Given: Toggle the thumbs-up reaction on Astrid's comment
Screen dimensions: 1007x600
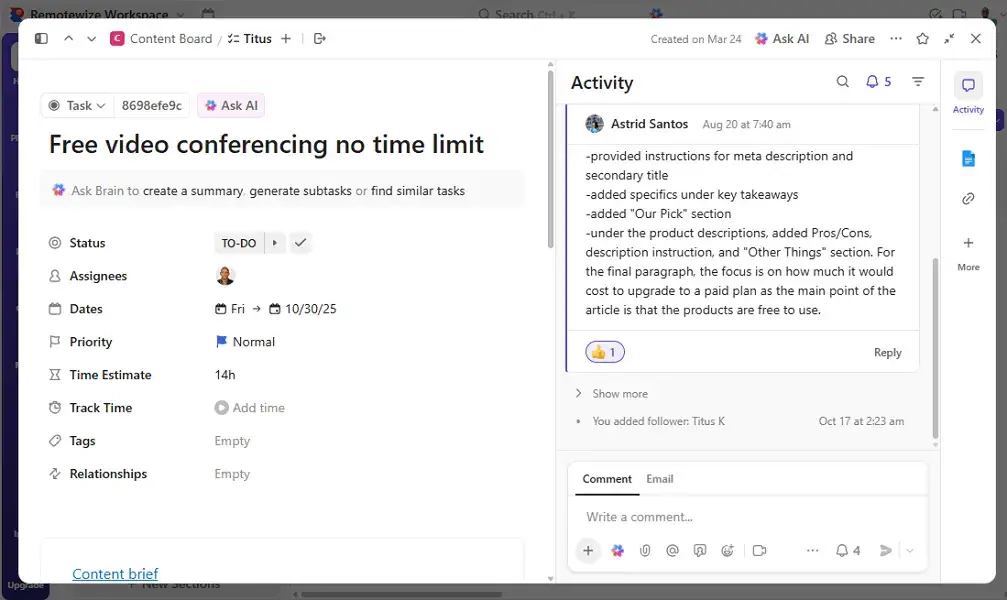Looking at the screenshot, I should [x=604, y=351].
